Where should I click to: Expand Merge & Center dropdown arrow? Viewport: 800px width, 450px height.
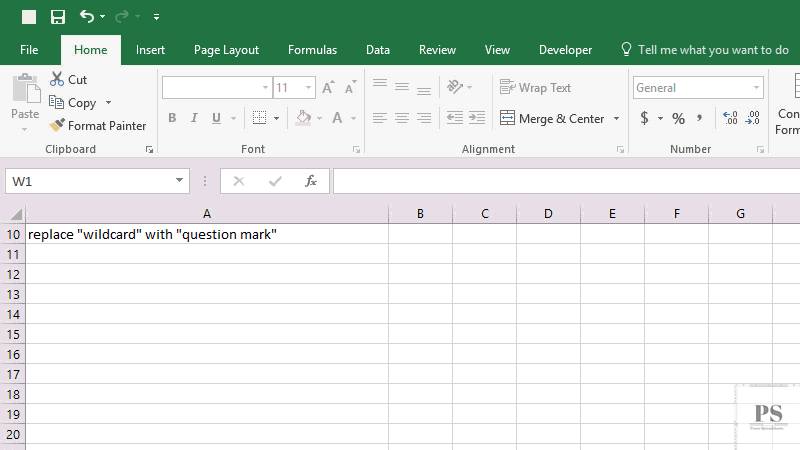tap(616, 118)
